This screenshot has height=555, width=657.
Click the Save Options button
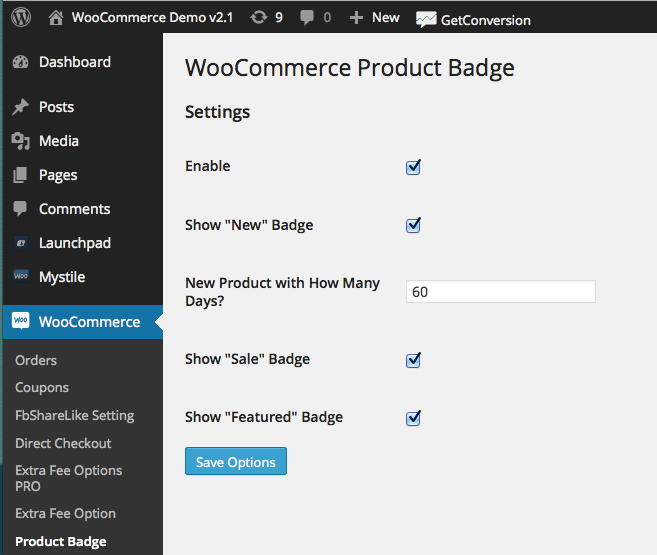click(236, 461)
